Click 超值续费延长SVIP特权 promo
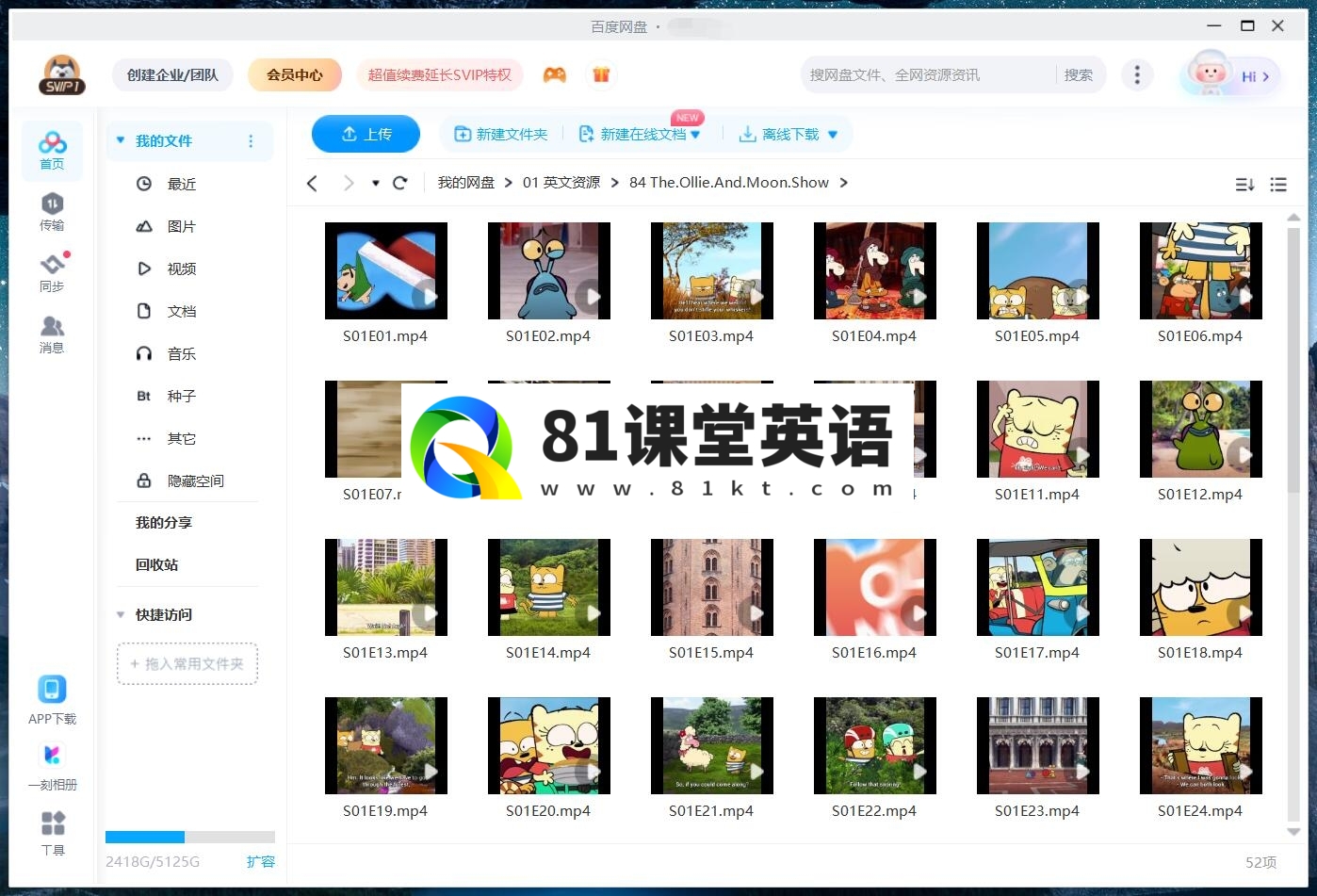1317x896 pixels. (439, 74)
